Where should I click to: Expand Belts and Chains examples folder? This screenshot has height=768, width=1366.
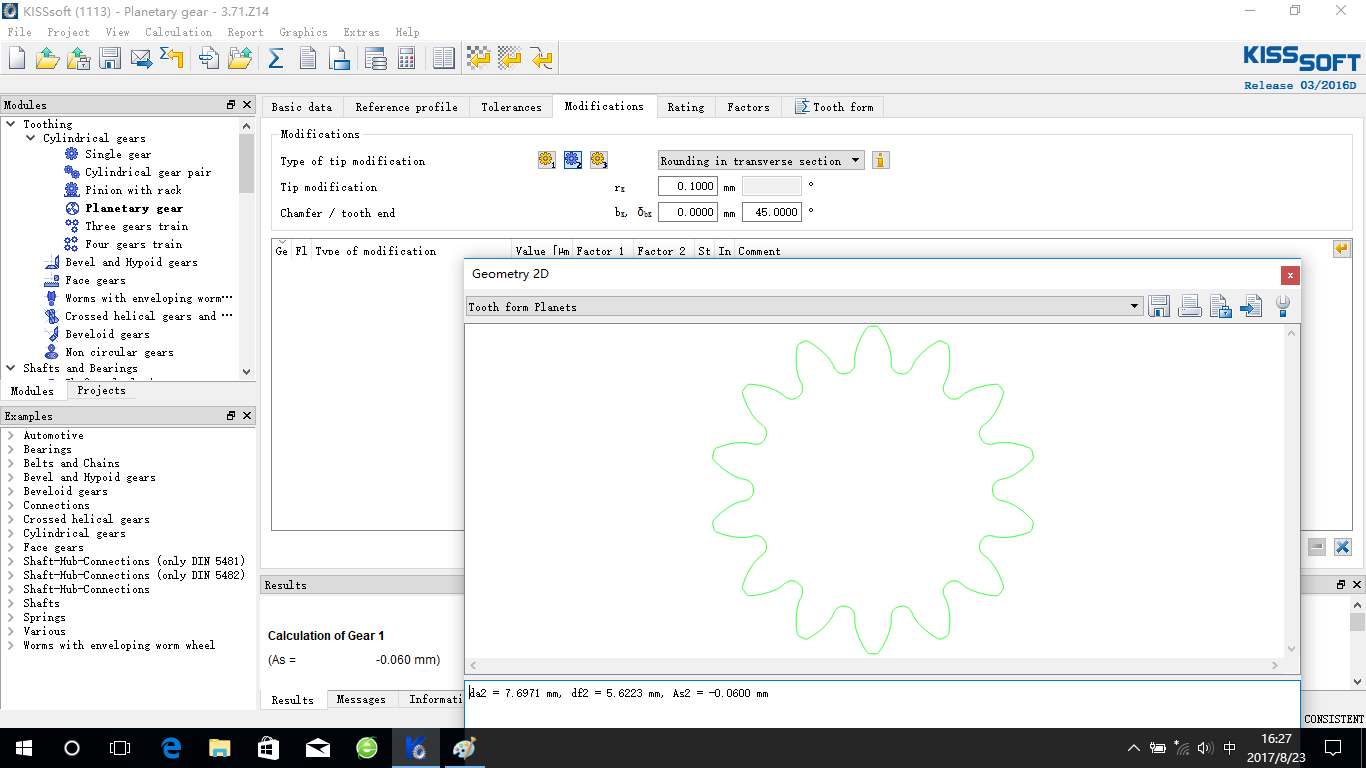(x=11, y=463)
